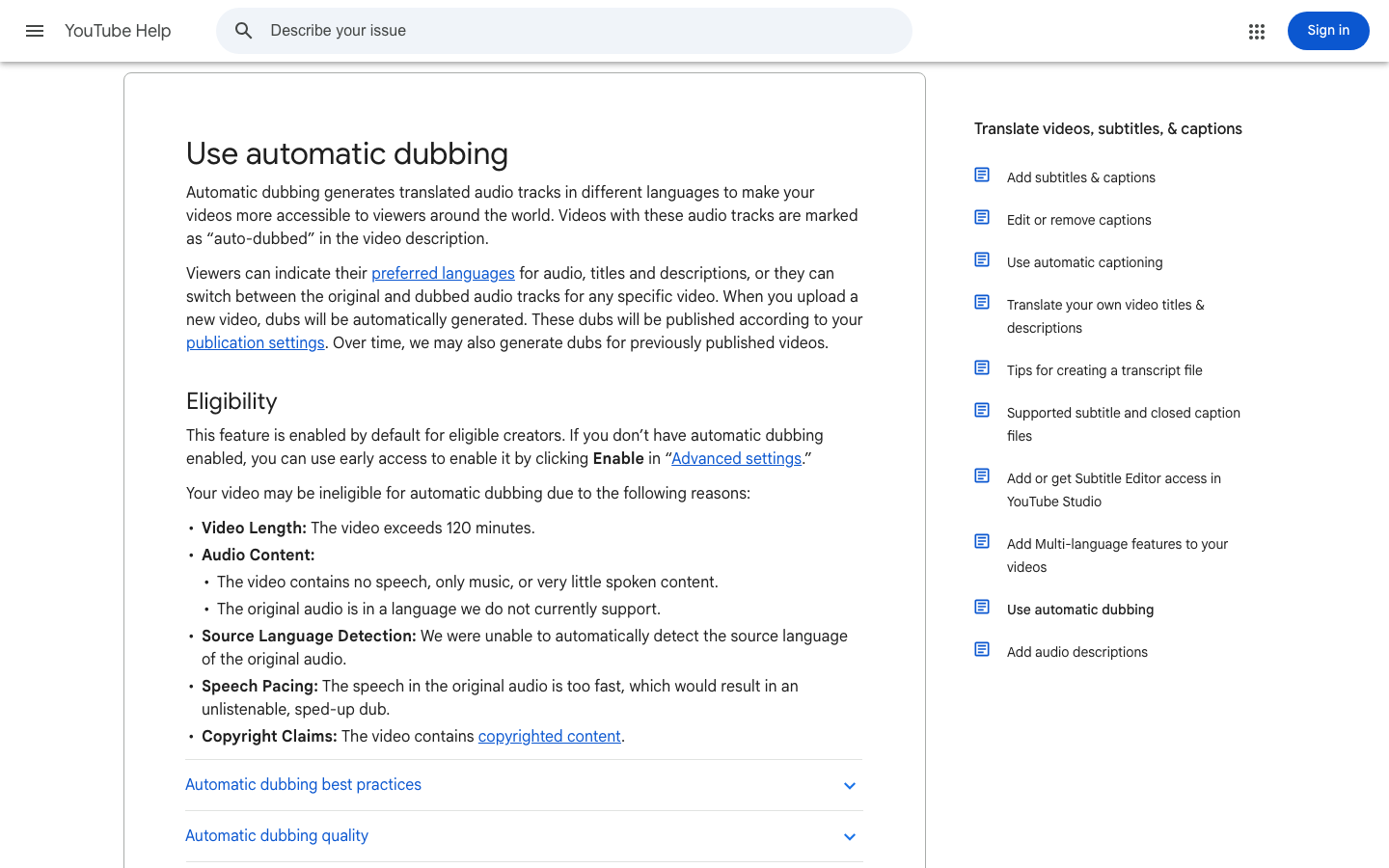Viewport: 1389px width, 868px height.
Task: Click the article icon beside Supported subtitle and closed caption files
Action: tap(982, 410)
